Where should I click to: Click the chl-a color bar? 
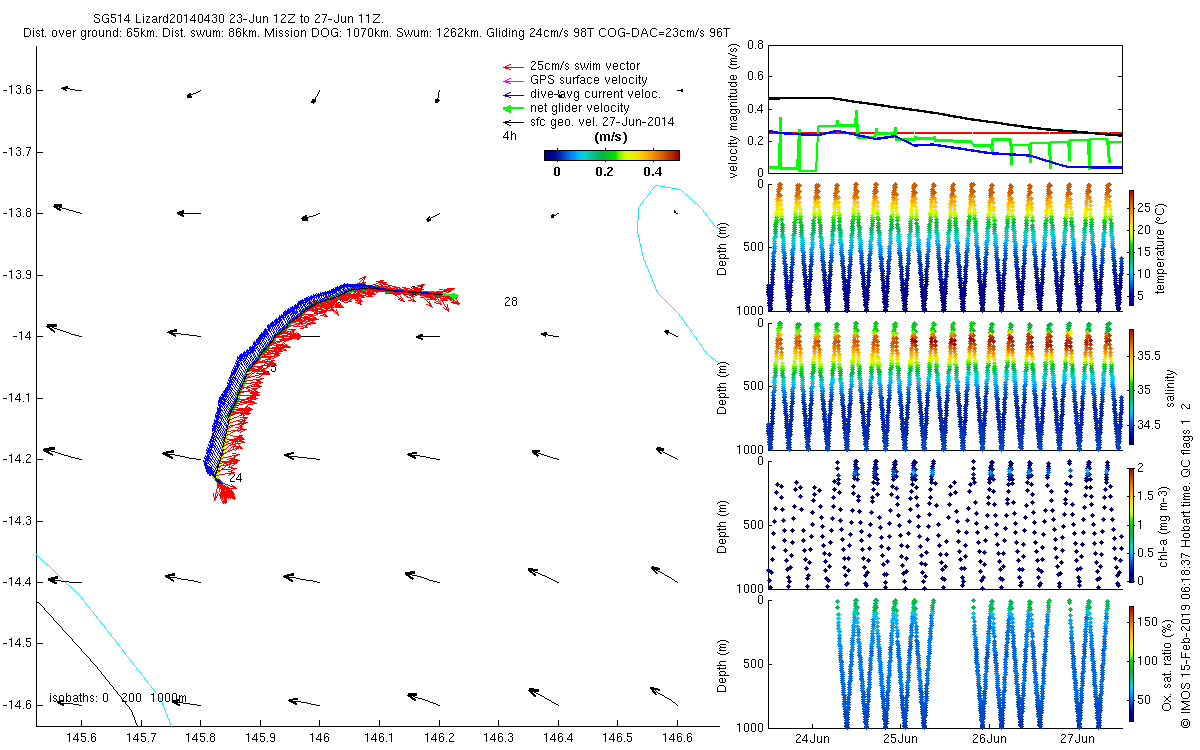pos(1131,523)
